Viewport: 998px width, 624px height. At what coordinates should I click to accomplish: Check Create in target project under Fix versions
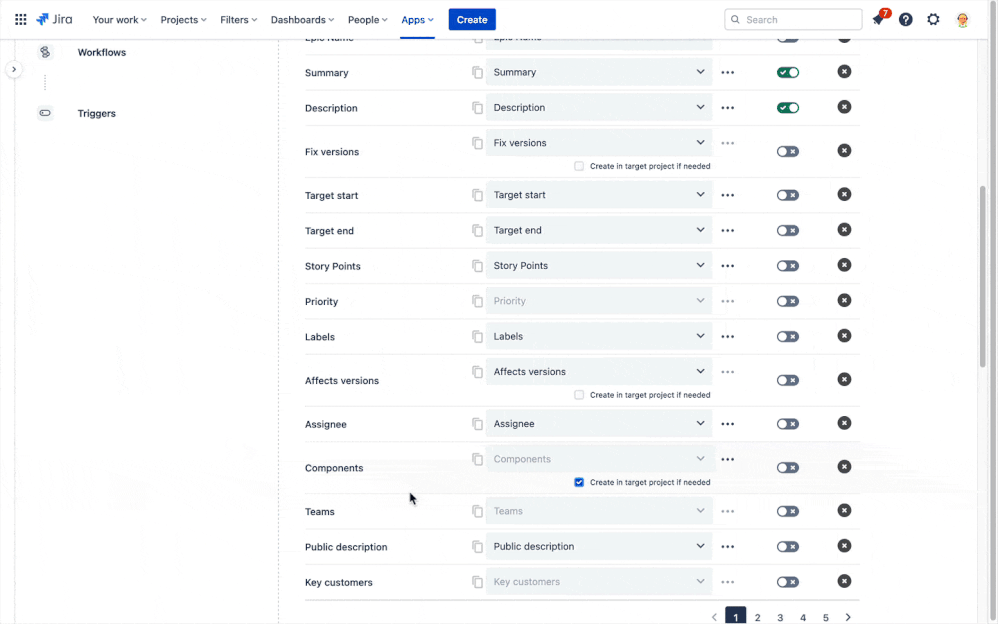(578, 166)
